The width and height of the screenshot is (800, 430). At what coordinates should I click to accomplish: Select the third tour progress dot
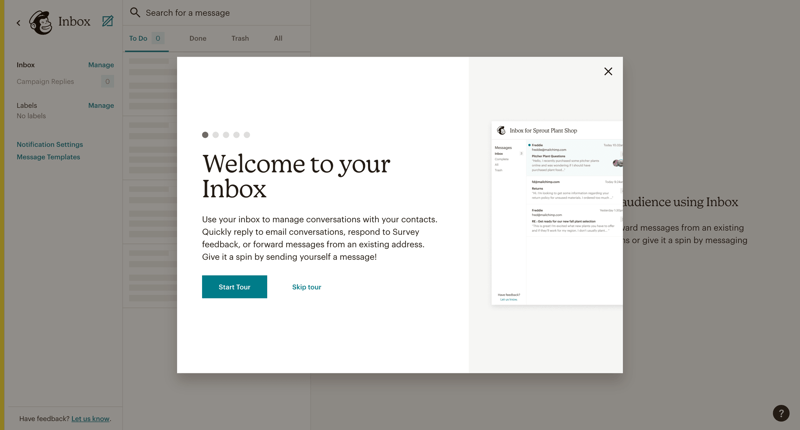(226, 135)
